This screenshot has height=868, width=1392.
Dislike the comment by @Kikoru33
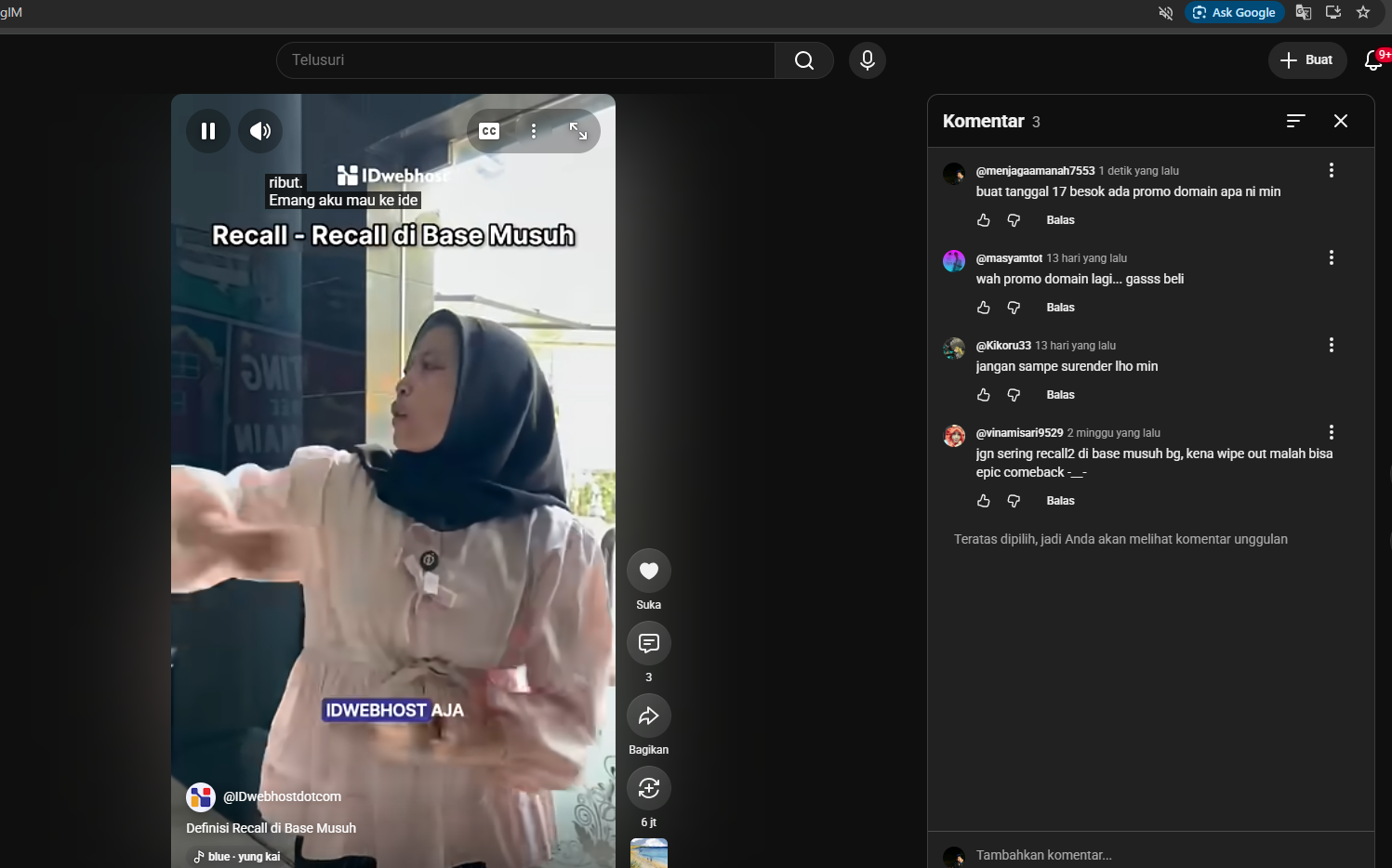[1014, 395]
